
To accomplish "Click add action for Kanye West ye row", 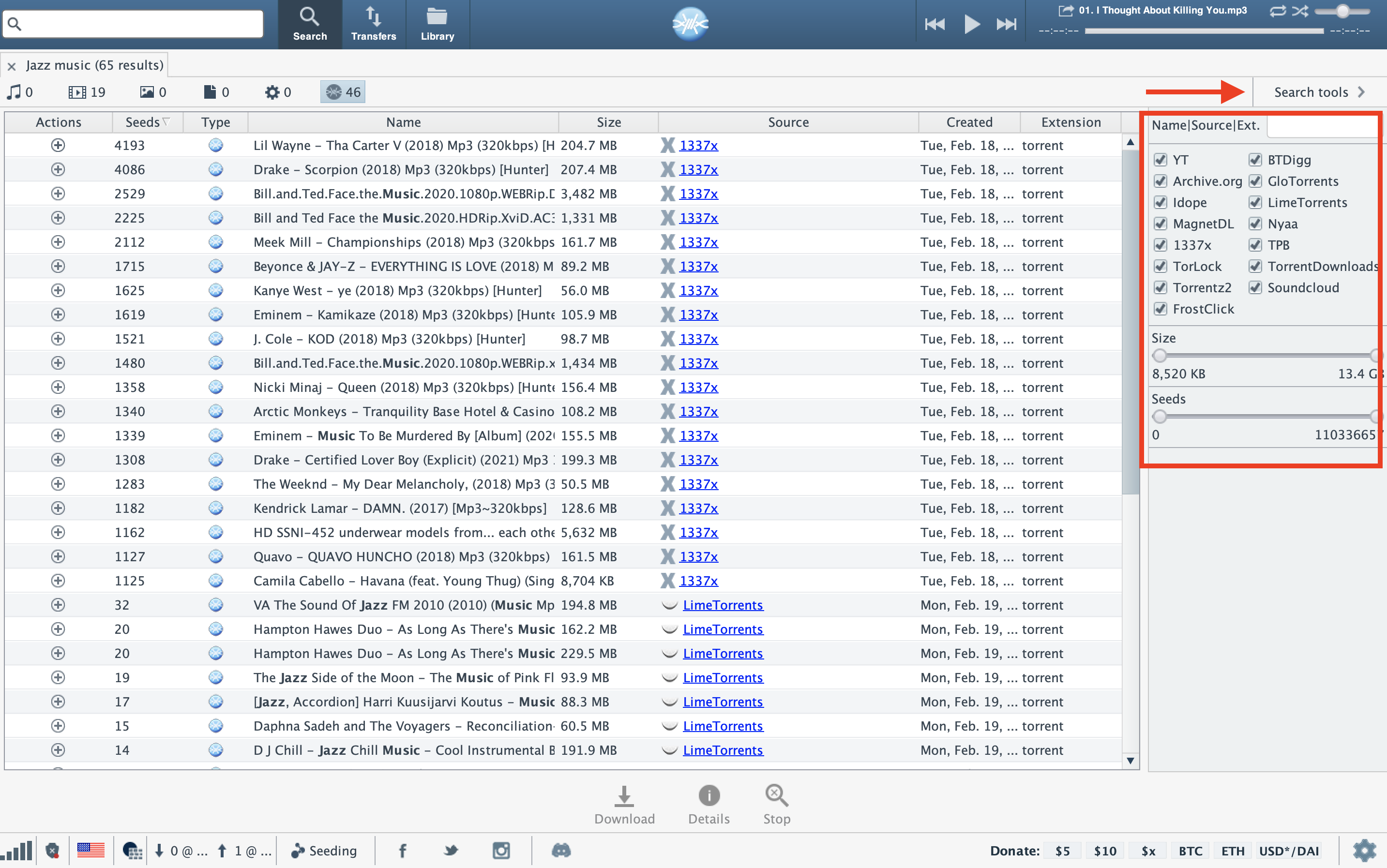I will [58, 290].
